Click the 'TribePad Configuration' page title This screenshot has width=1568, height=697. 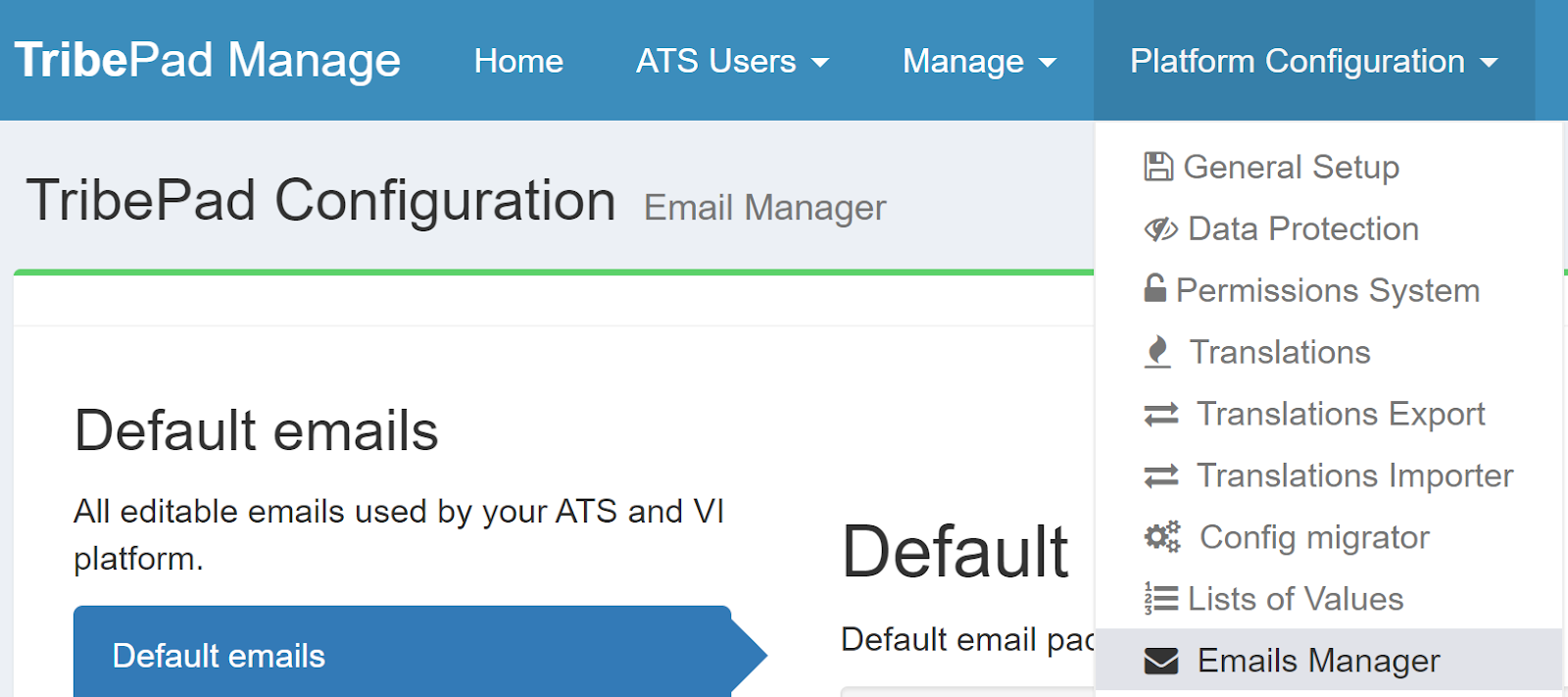click(x=321, y=201)
